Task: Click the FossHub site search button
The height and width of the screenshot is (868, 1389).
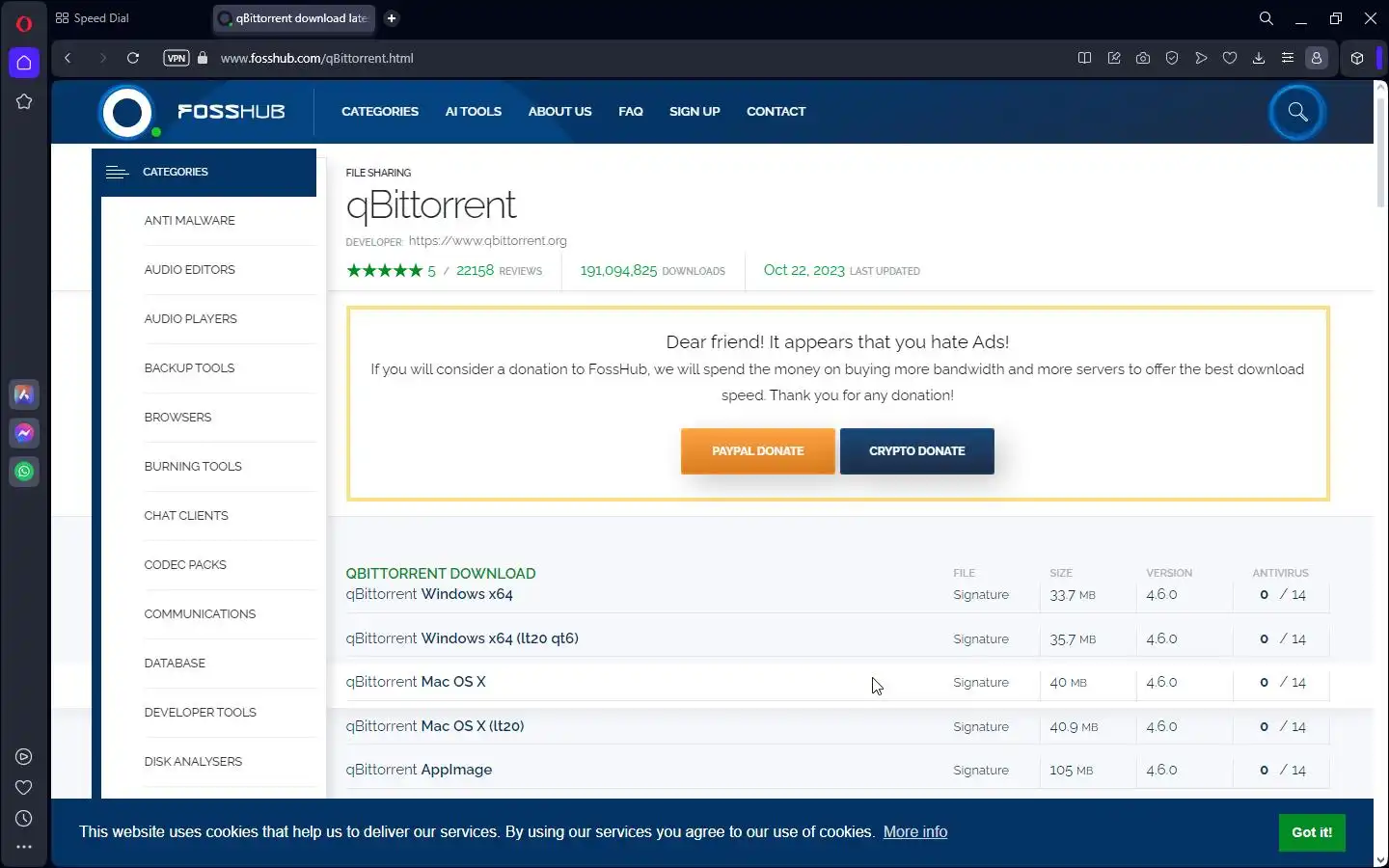Action: (x=1297, y=112)
